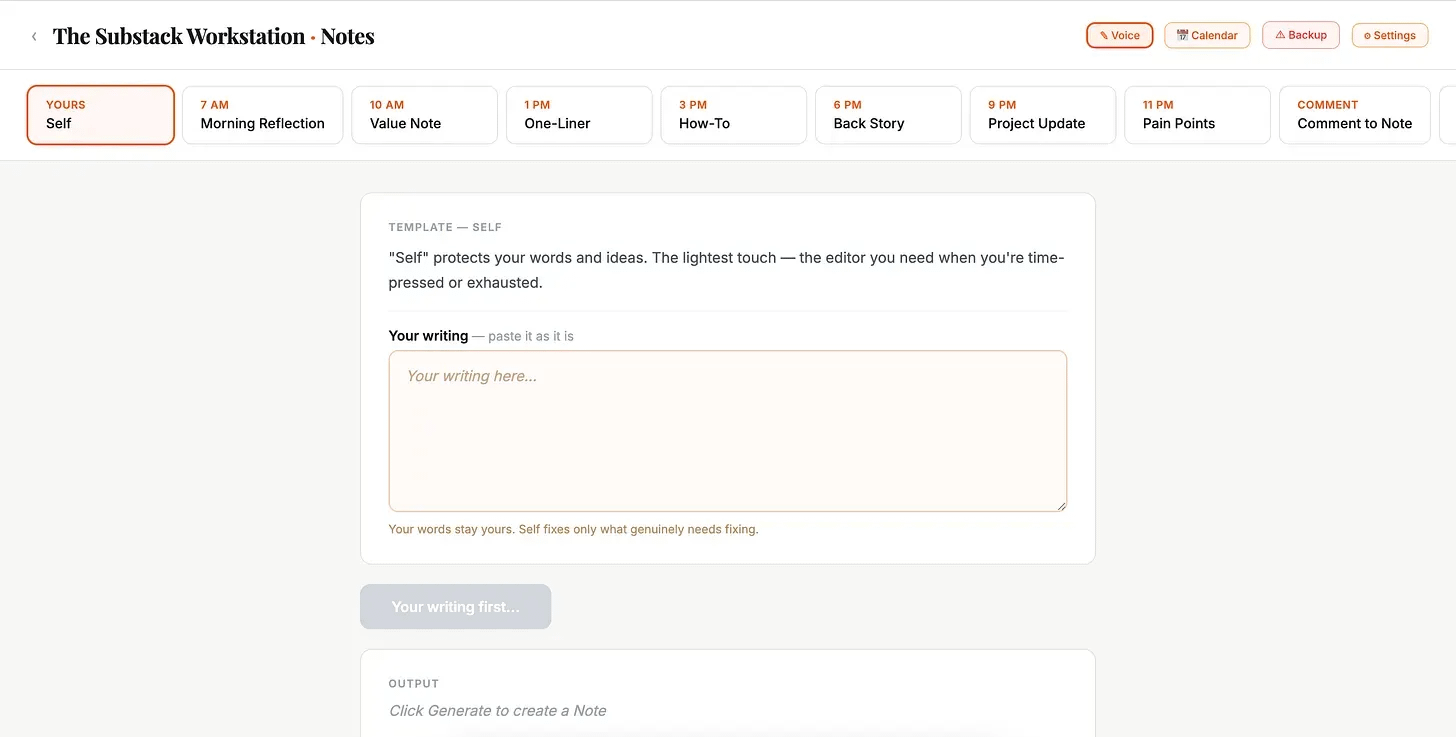Choose the Comment to Note tab
The width and height of the screenshot is (1456, 737).
(1354, 115)
